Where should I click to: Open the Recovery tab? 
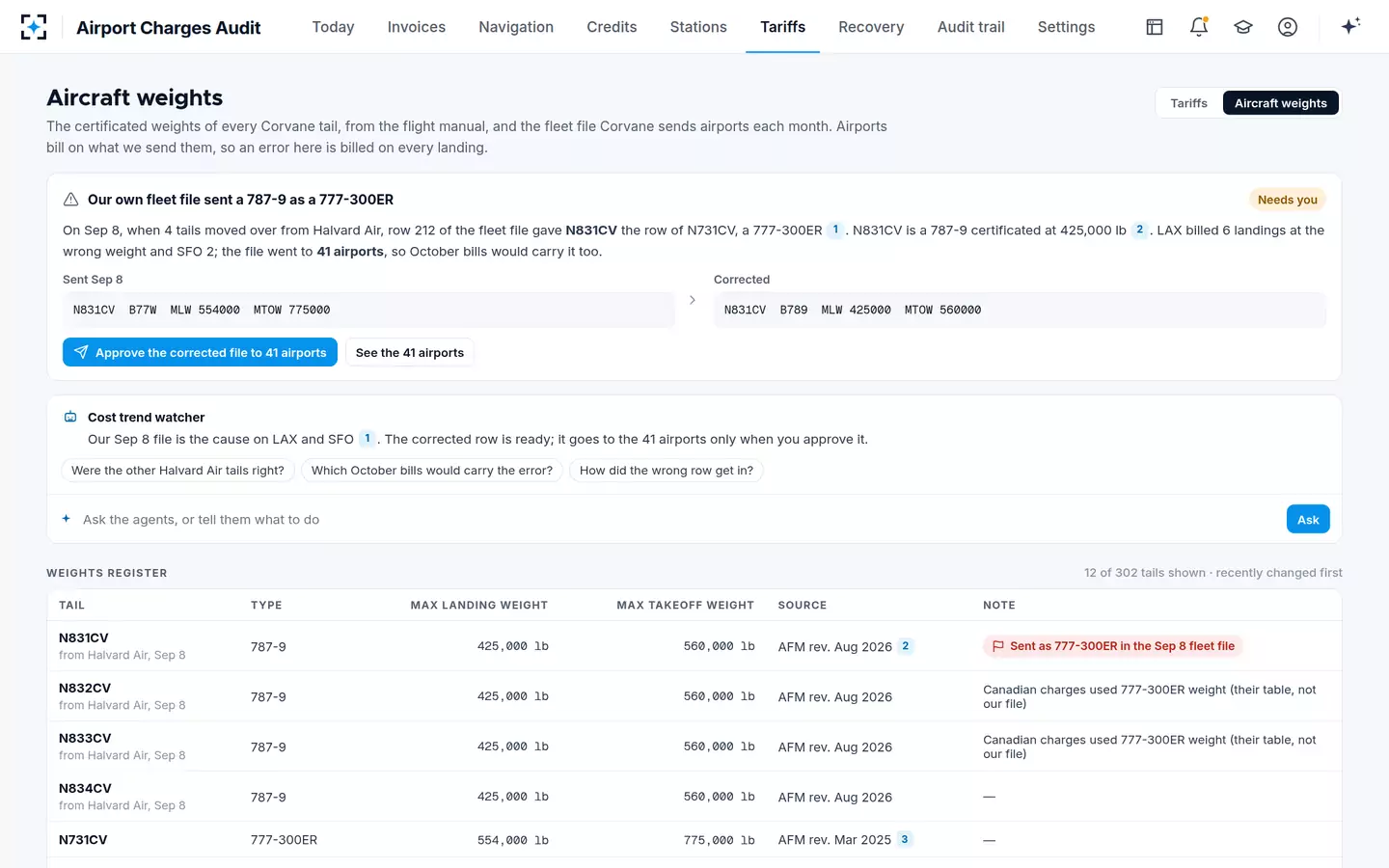pyautogui.click(x=871, y=27)
